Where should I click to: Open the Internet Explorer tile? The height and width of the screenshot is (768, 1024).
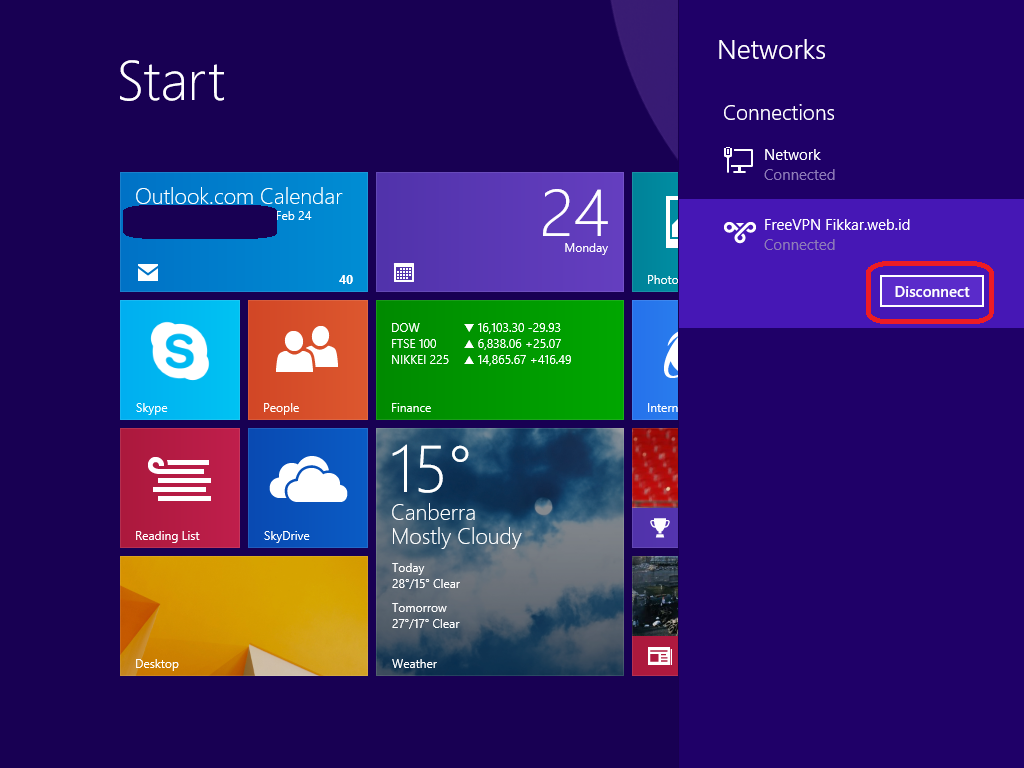click(x=655, y=360)
